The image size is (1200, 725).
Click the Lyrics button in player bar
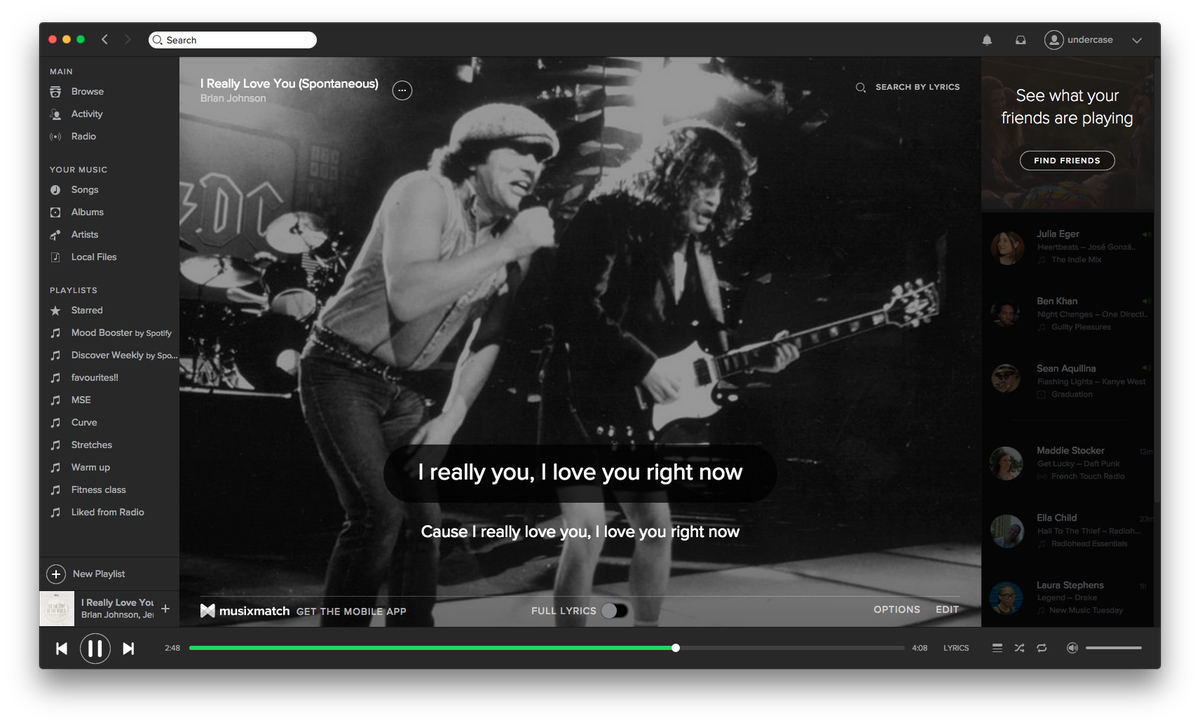(956, 648)
